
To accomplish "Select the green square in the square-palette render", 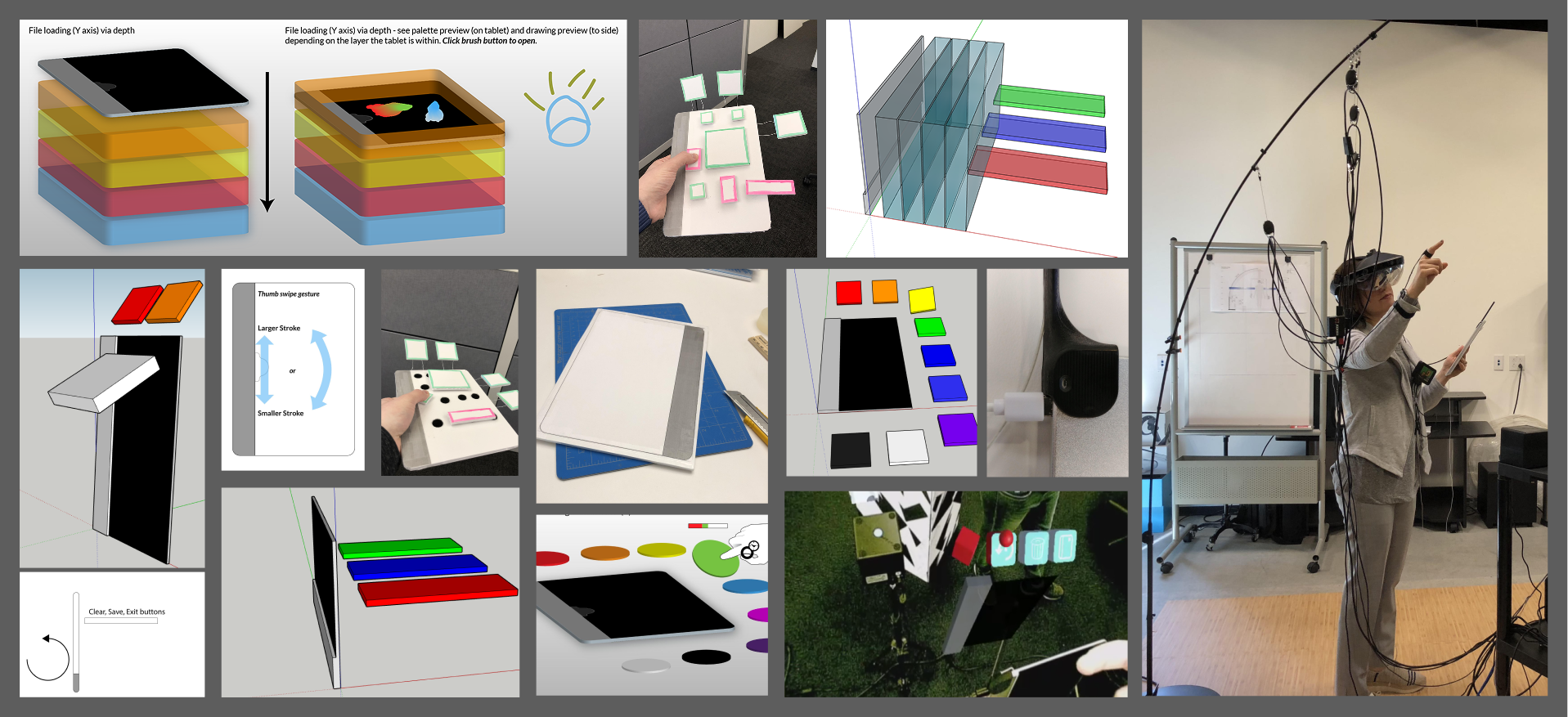I will [x=930, y=327].
